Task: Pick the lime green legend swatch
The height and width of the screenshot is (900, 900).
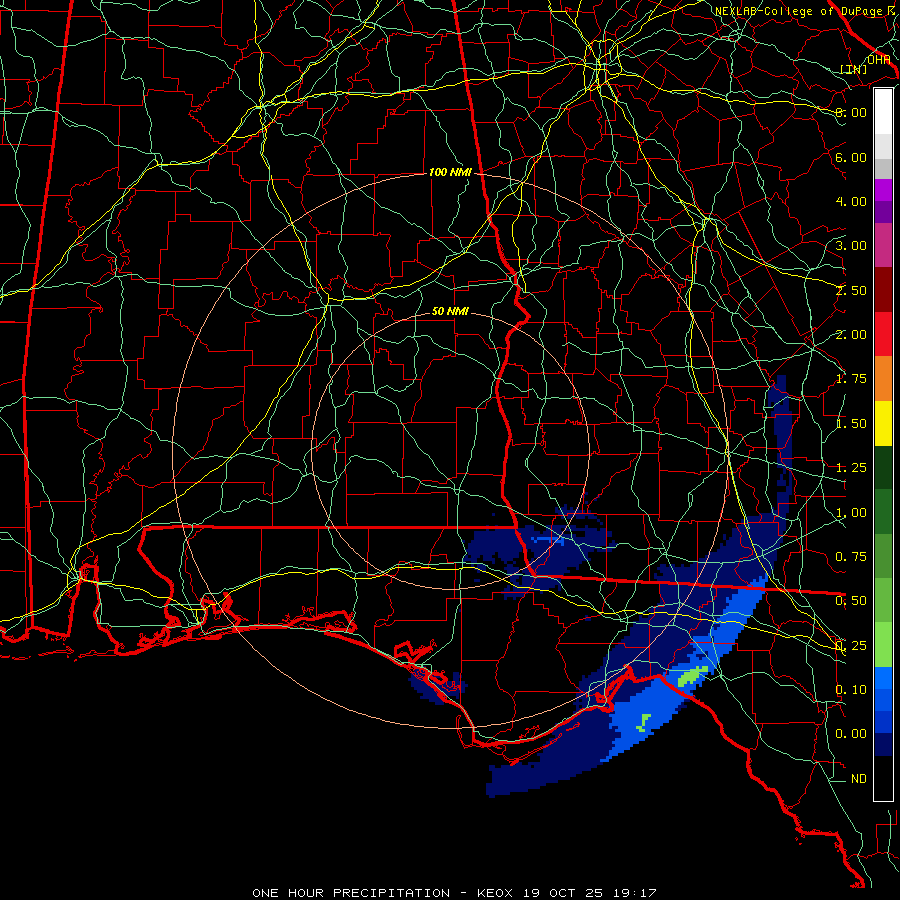Action: click(x=883, y=645)
